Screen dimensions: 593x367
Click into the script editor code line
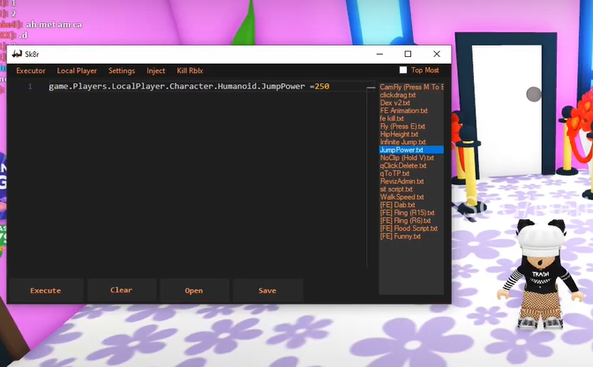coord(189,86)
